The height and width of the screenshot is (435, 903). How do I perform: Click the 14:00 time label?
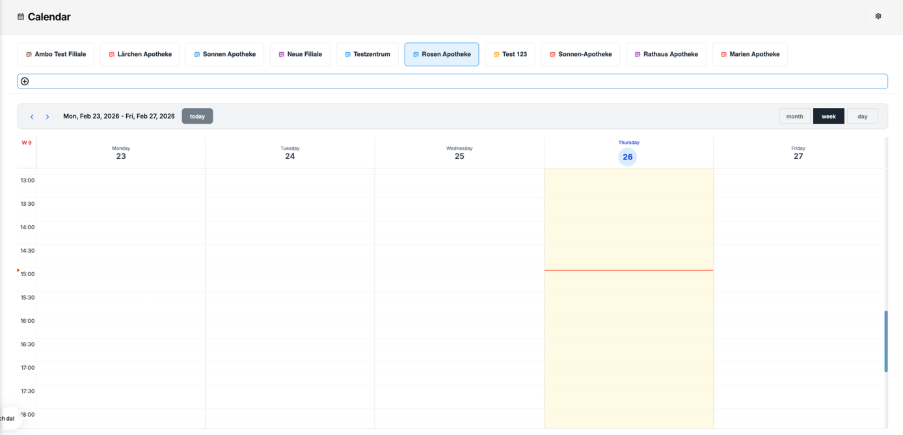[x=28, y=227]
